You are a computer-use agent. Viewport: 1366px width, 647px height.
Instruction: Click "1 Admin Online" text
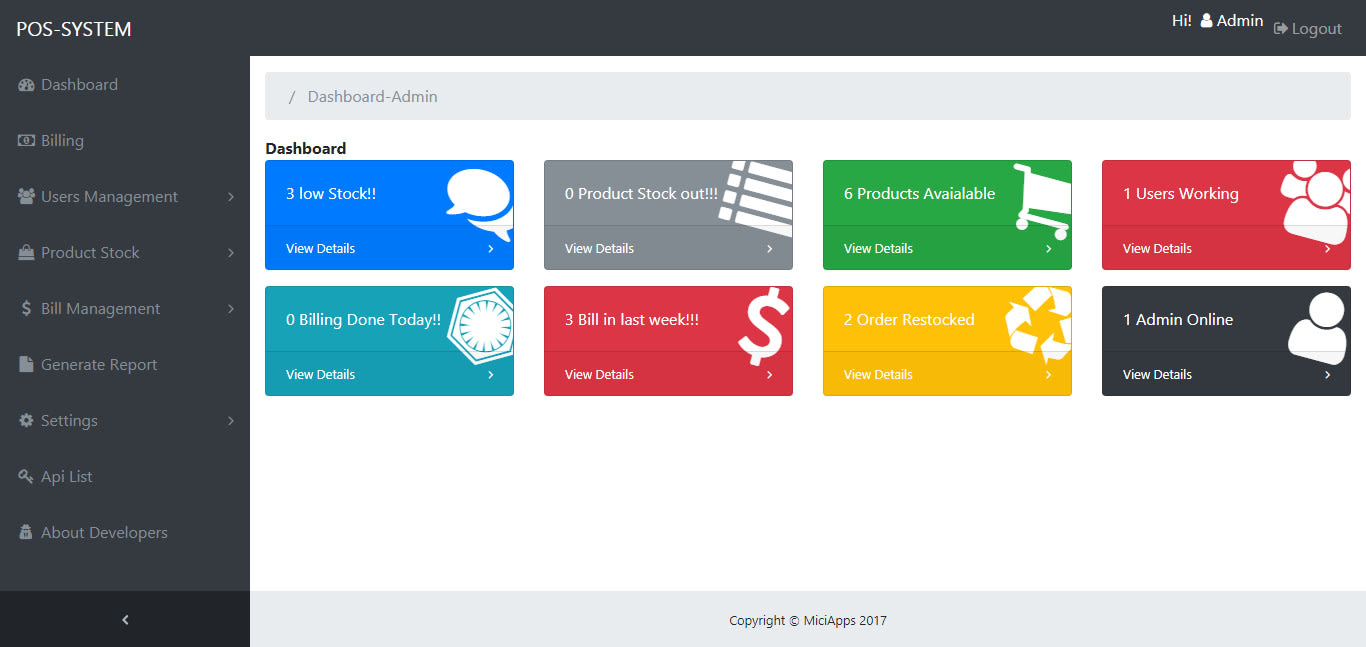point(1178,320)
